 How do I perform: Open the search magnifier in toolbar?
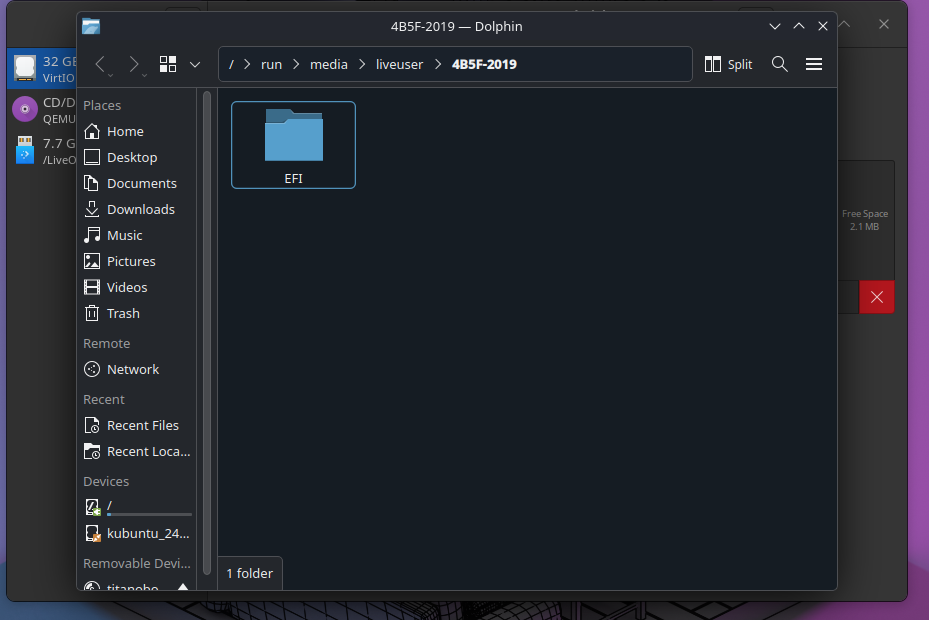(780, 64)
